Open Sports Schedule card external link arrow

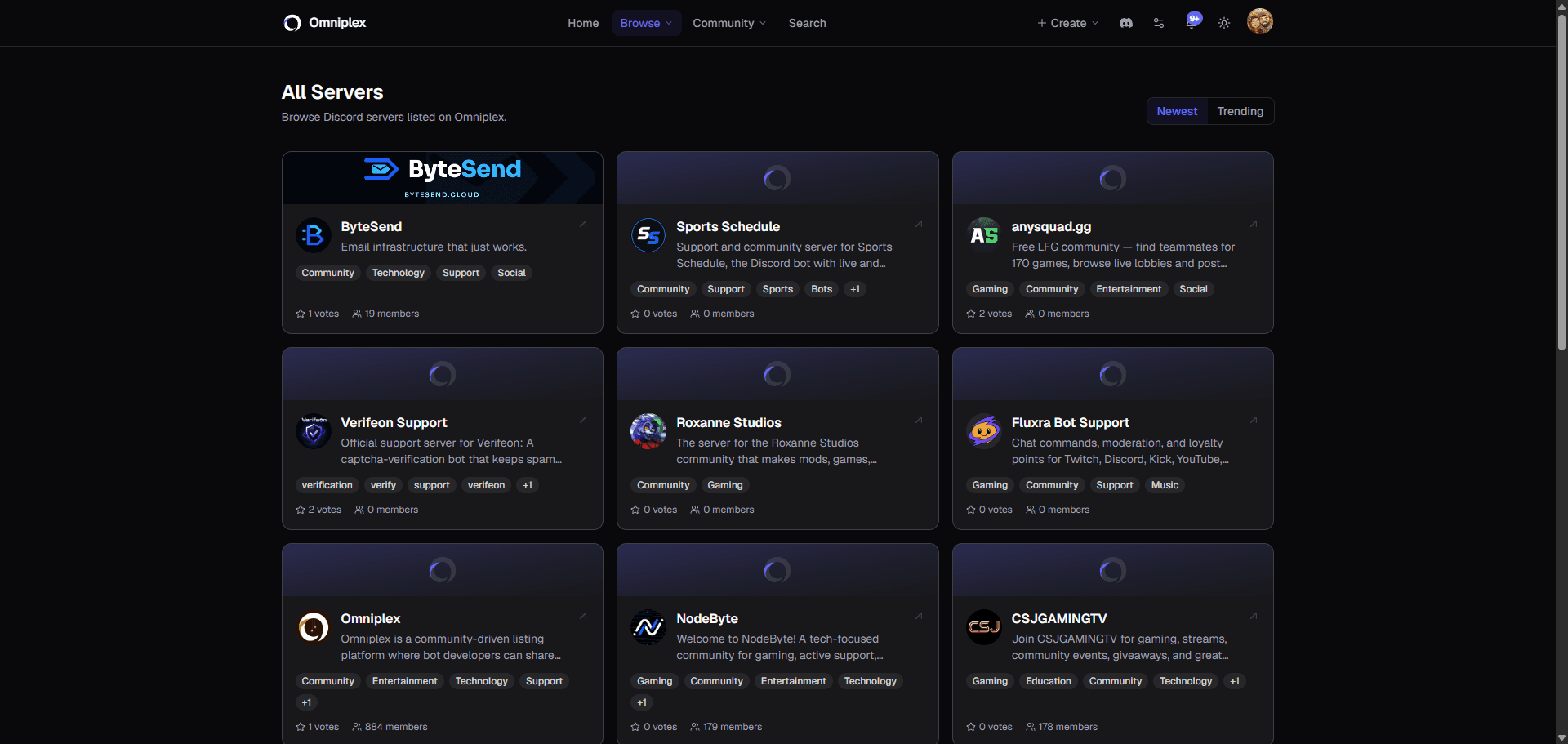pos(919,224)
